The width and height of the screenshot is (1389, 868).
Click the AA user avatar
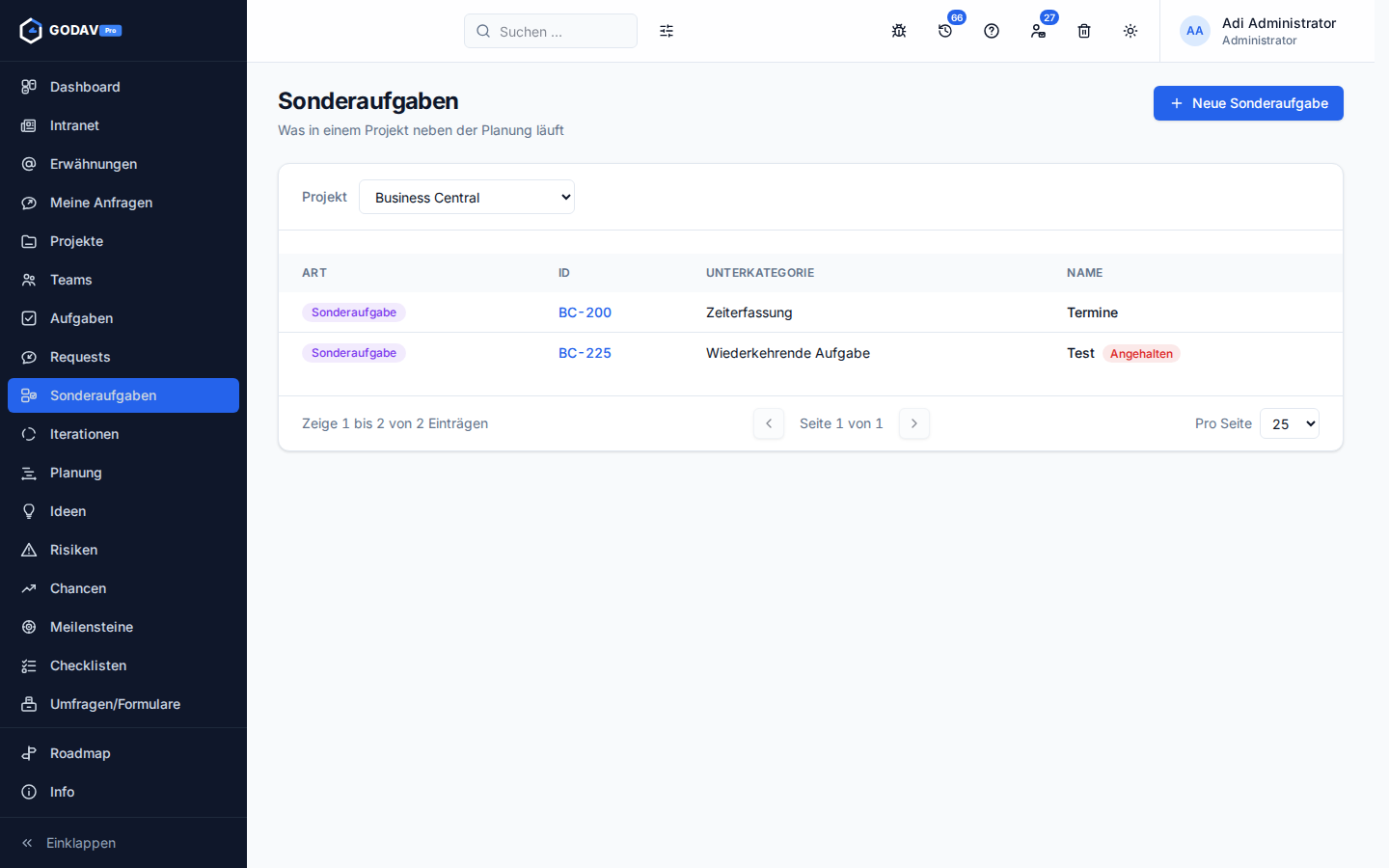point(1195,31)
